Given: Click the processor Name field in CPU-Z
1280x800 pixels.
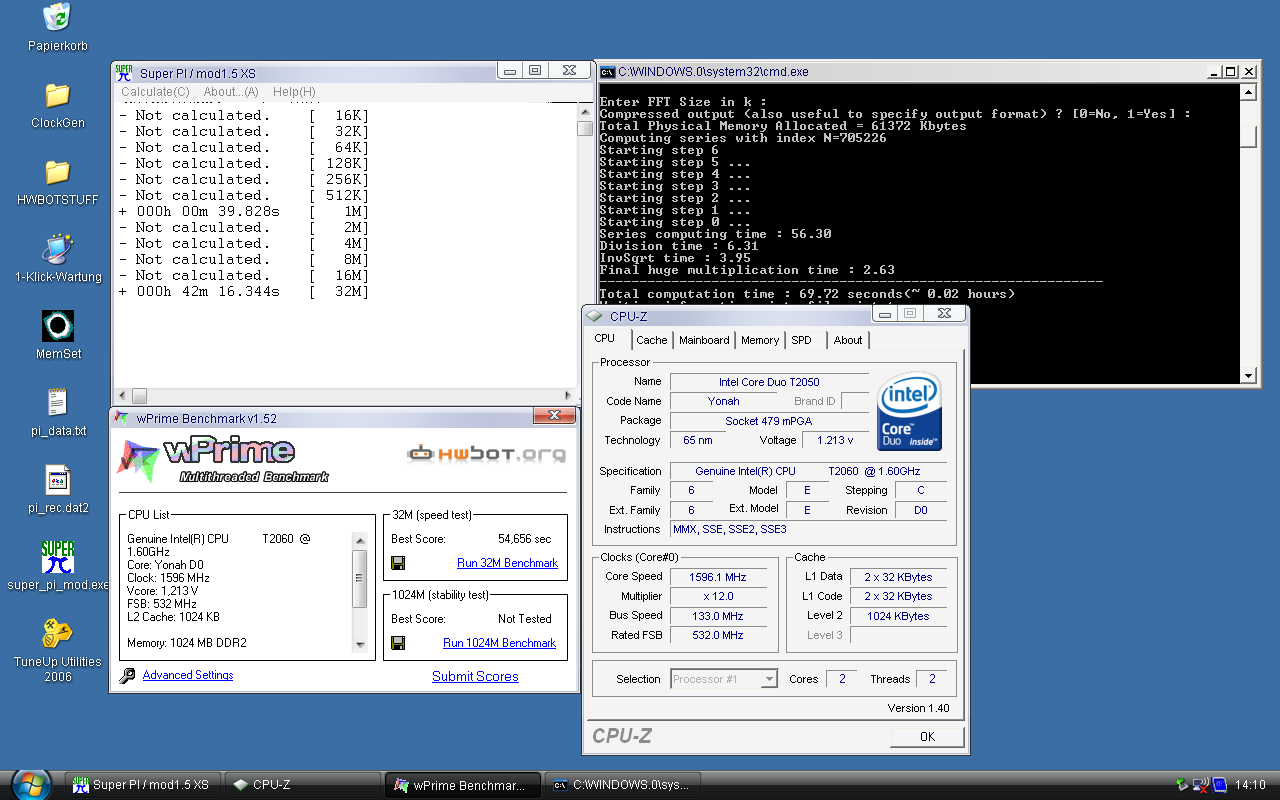Looking at the screenshot, I should point(769,382).
